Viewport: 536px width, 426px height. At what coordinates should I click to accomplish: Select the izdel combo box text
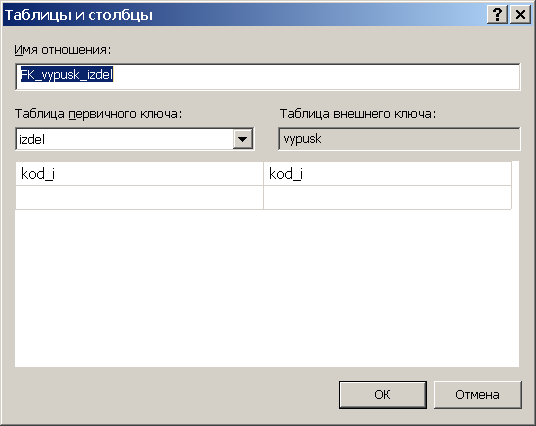tap(32, 139)
